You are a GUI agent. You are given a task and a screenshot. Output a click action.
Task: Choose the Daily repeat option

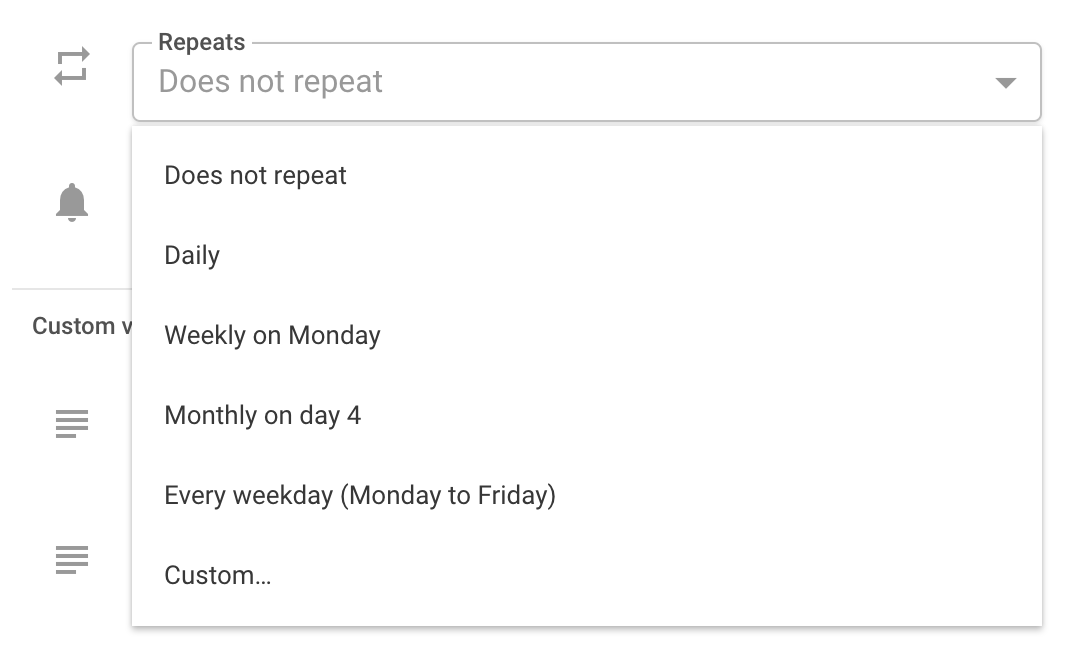click(x=192, y=256)
